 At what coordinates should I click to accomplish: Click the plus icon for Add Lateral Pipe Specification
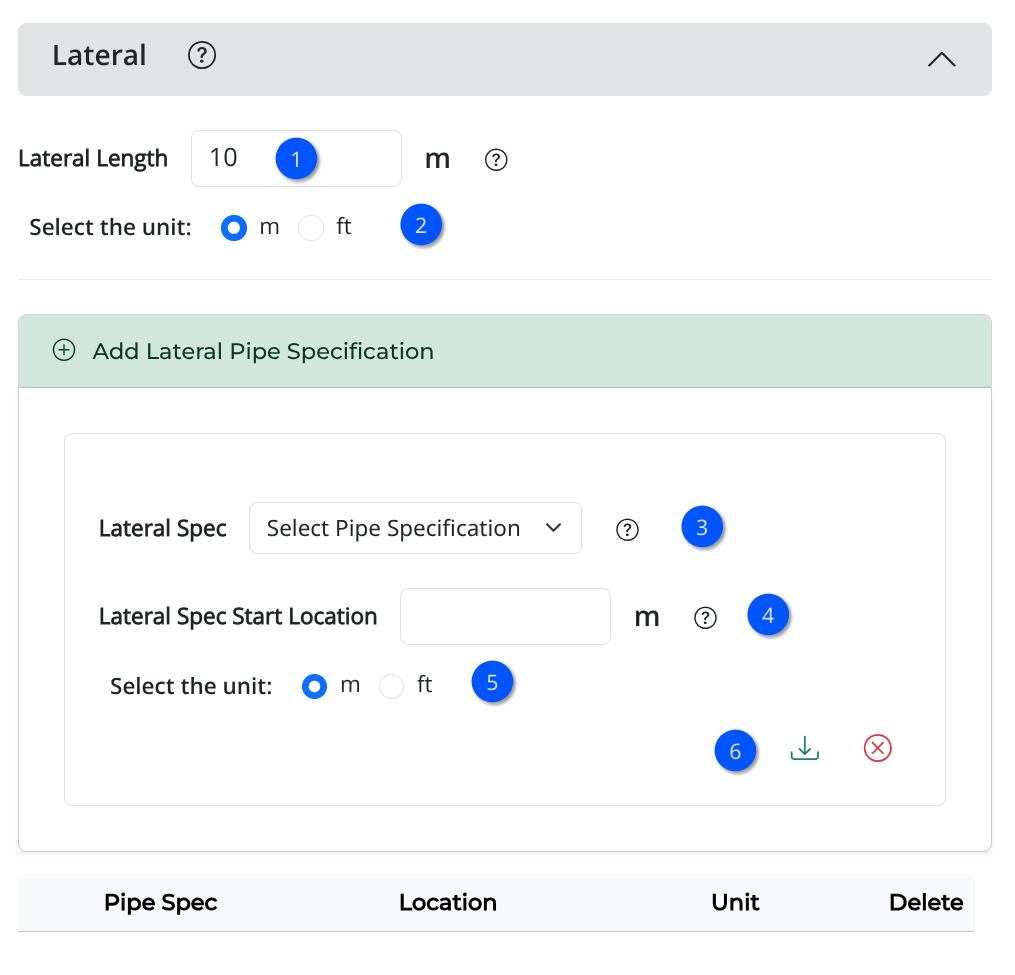pyautogui.click(x=64, y=350)
